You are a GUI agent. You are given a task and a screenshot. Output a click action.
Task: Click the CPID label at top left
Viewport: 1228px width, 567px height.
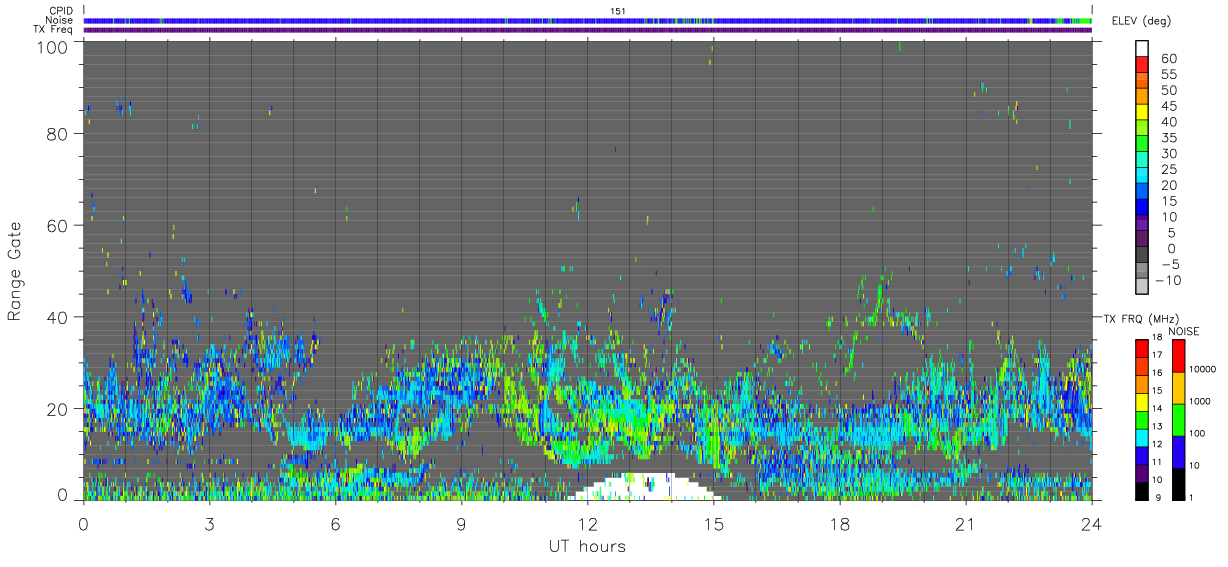click(x=61, y=11)
